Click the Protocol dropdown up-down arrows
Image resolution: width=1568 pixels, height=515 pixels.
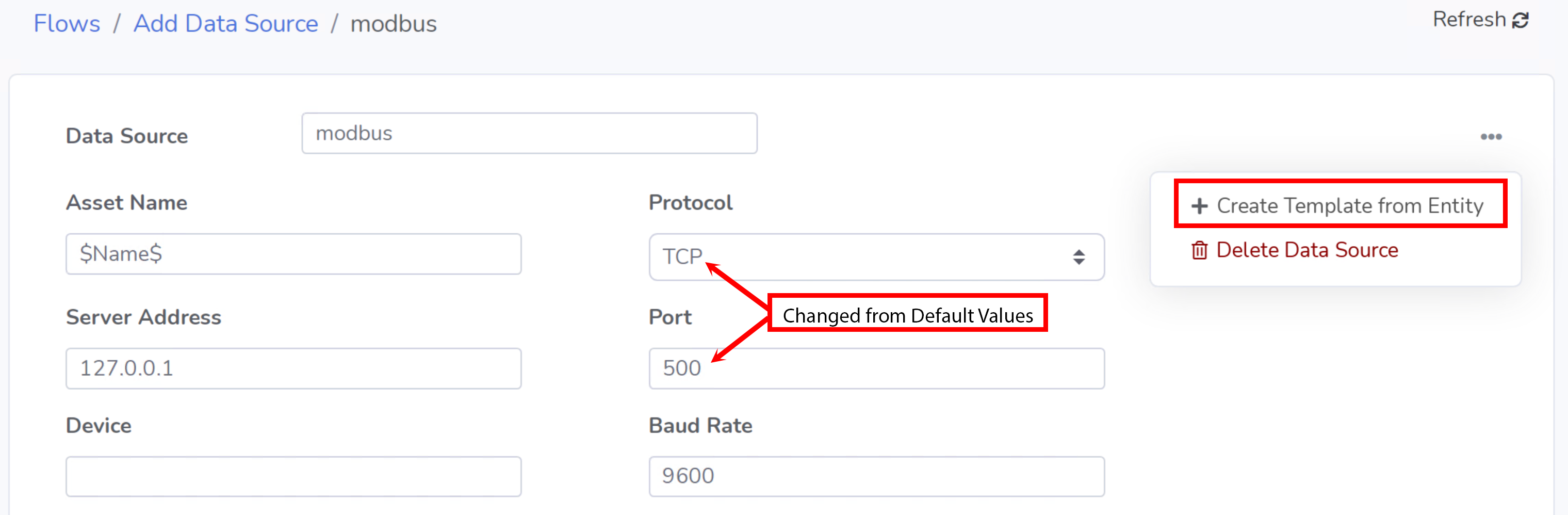[1079, 257]
